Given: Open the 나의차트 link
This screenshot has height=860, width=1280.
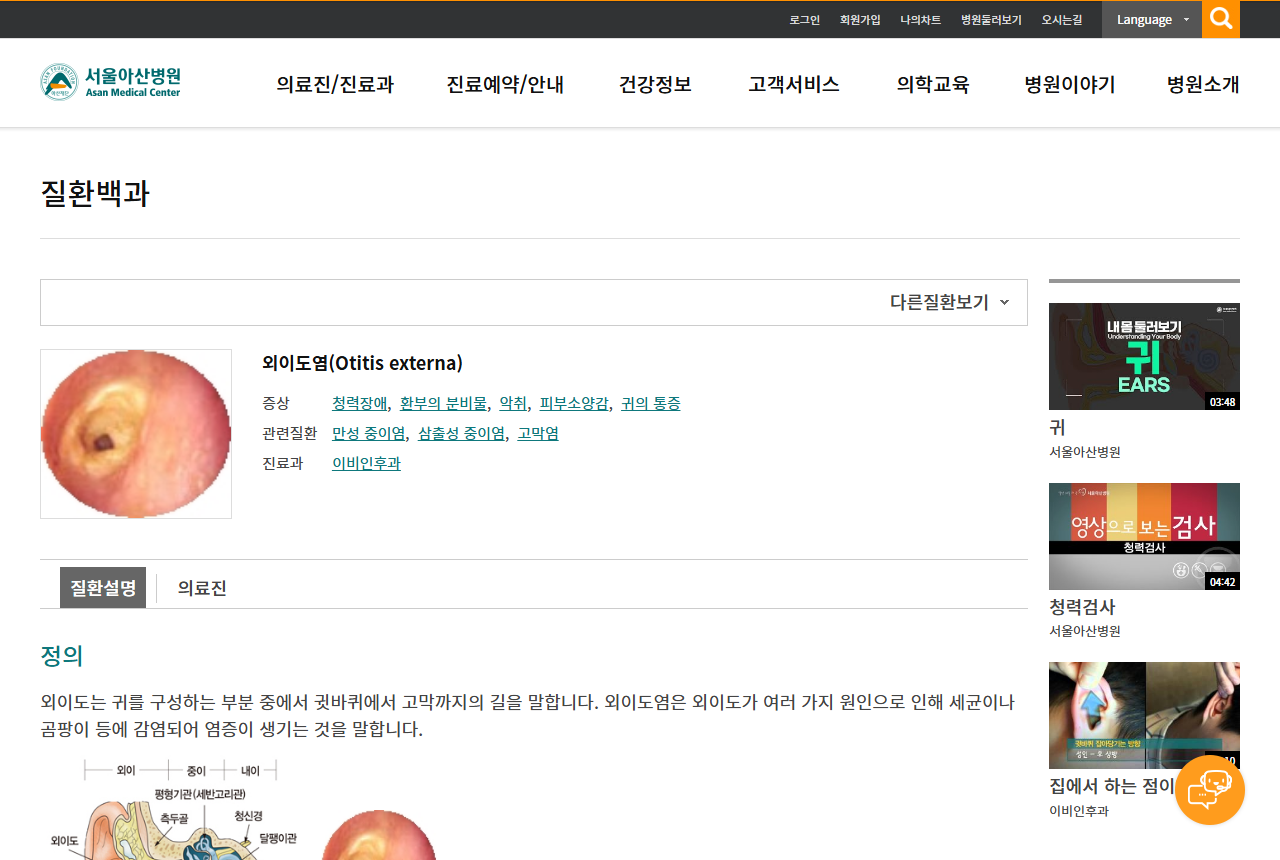Looking at the screenshot, I should [920, 20].
